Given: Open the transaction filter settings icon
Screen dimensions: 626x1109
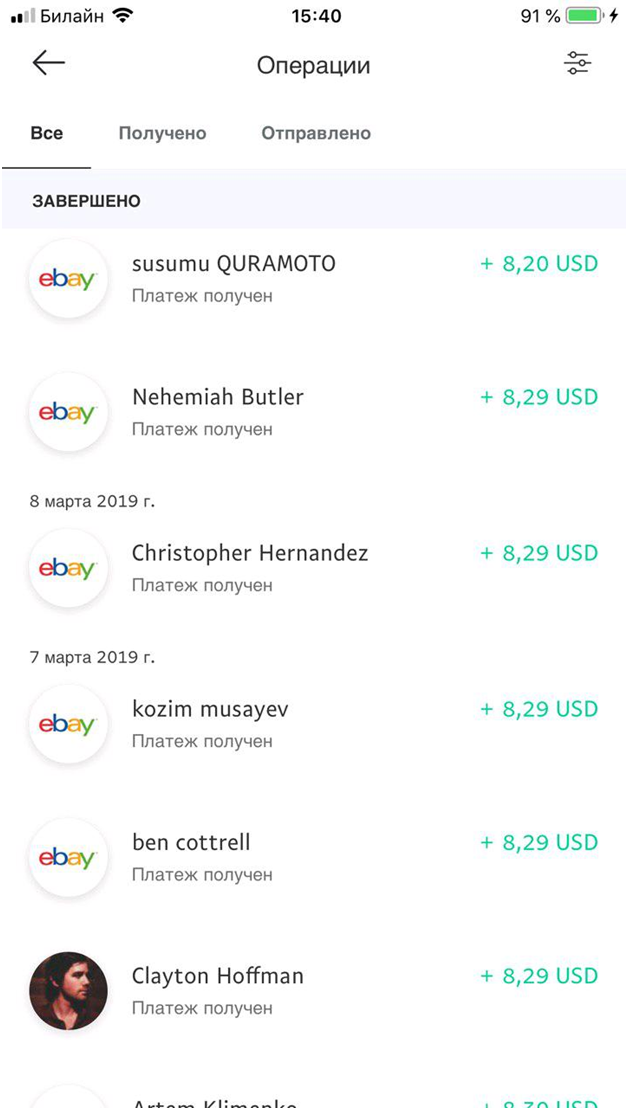Looking at the screenshot, I should pos(577,63).
